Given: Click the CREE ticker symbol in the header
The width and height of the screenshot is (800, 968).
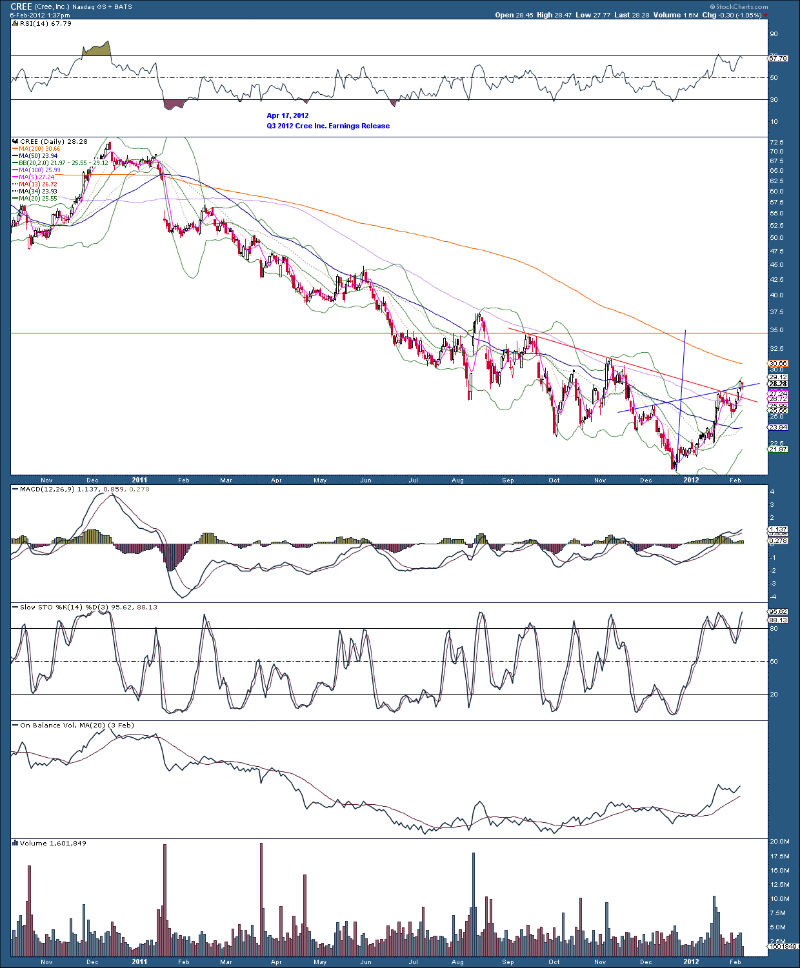Looking at the screenshot, I should point(22,6).
